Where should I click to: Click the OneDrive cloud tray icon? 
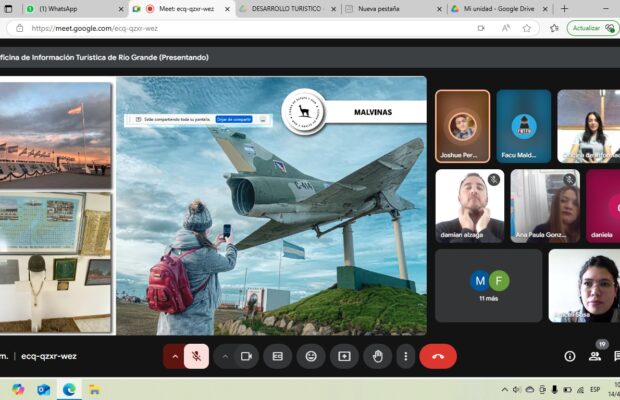pos(529,390)
